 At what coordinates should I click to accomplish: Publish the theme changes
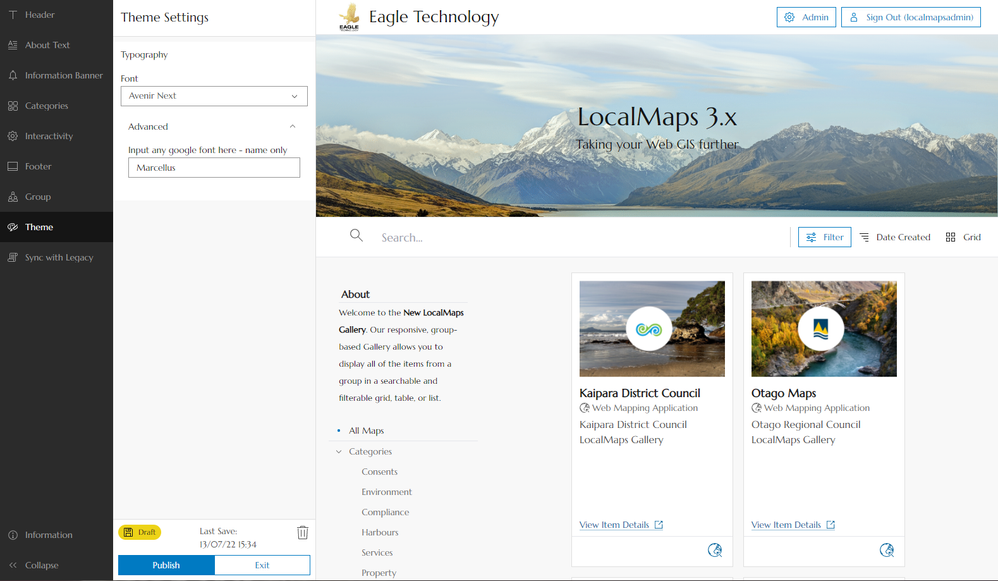coord(166,565)
